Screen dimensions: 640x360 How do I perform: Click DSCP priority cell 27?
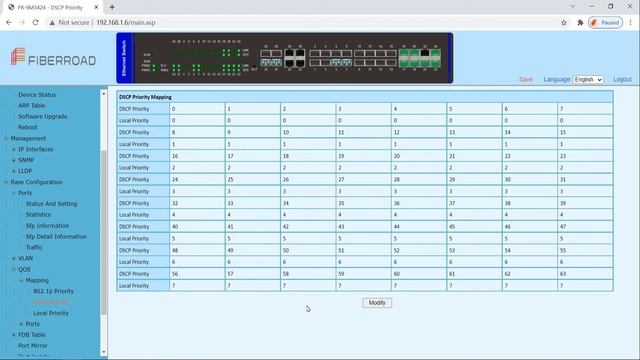(363, 179)
